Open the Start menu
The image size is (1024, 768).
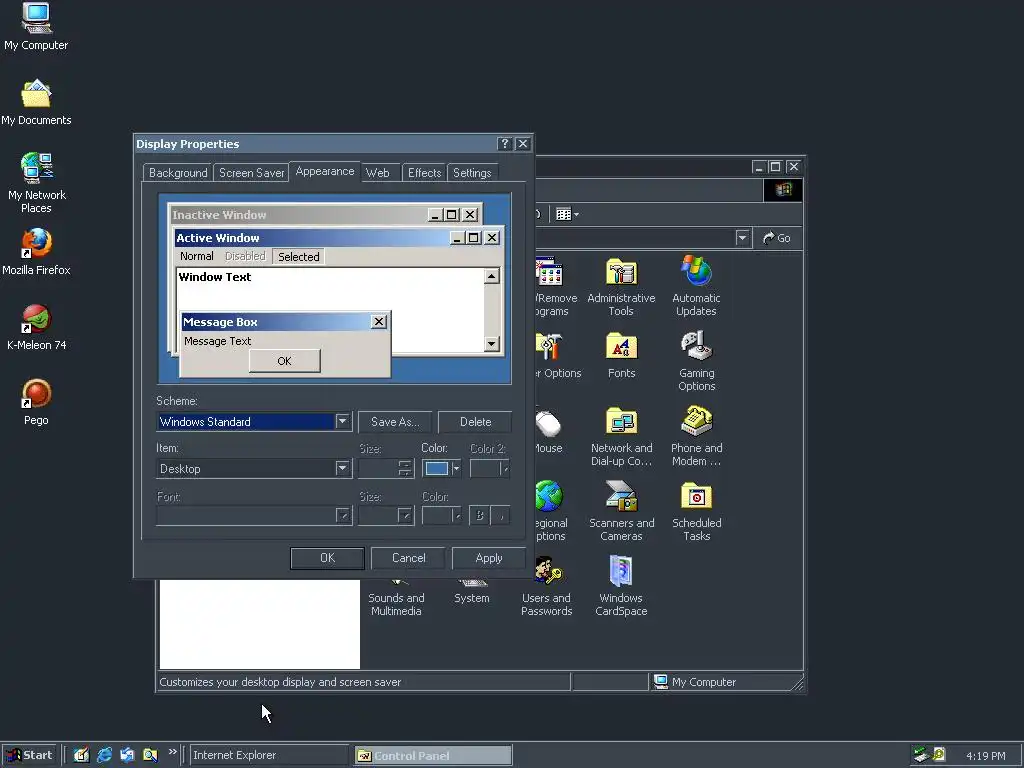point(29,755)
